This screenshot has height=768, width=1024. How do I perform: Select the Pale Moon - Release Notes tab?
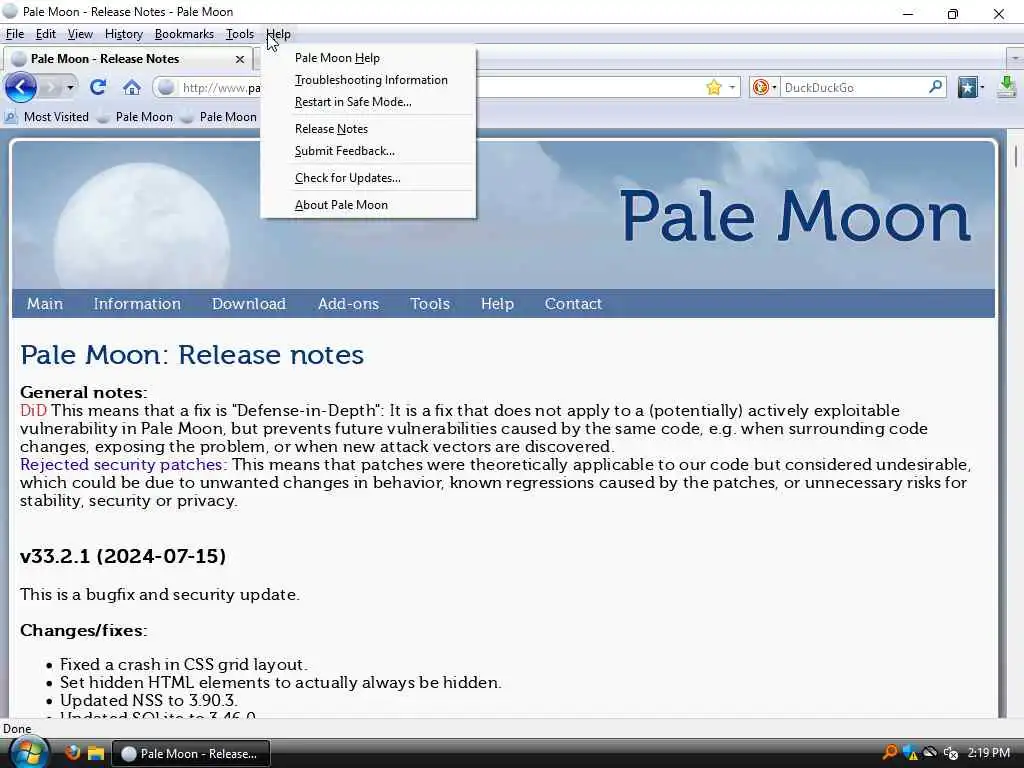point(127,59)
